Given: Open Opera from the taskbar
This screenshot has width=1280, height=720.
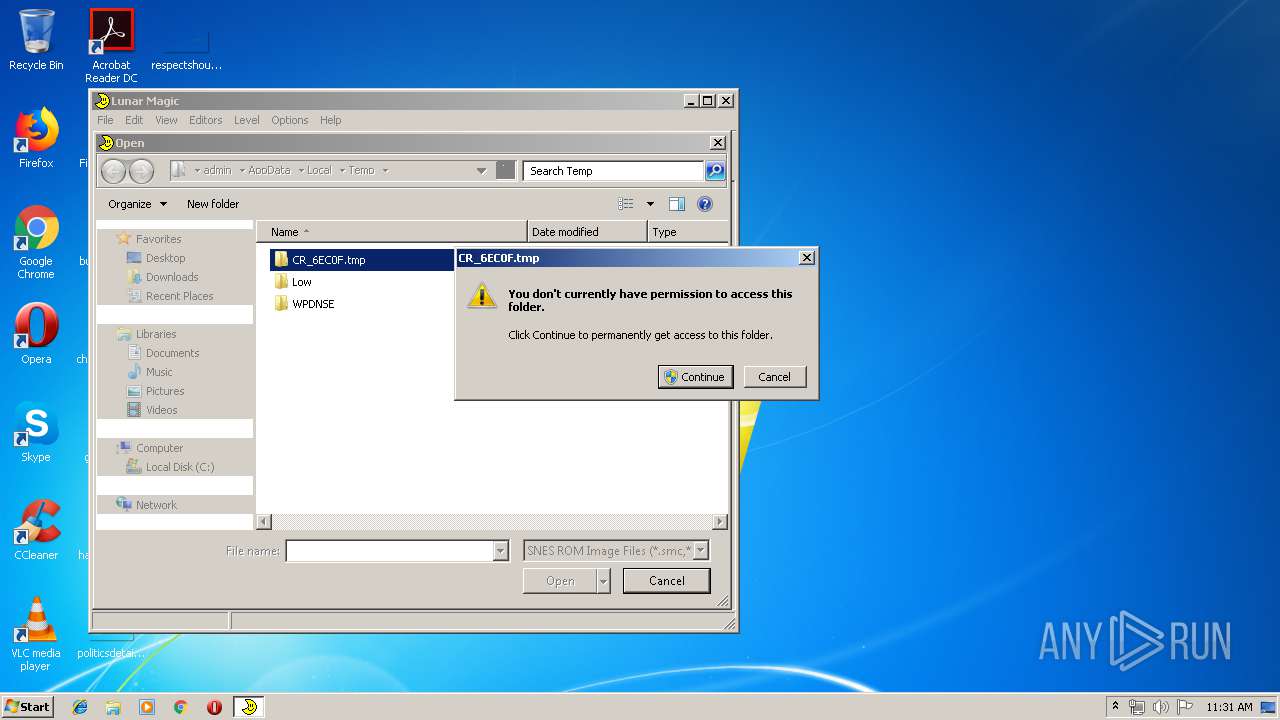Looking at the screenshot, I should tap(214, 707).
